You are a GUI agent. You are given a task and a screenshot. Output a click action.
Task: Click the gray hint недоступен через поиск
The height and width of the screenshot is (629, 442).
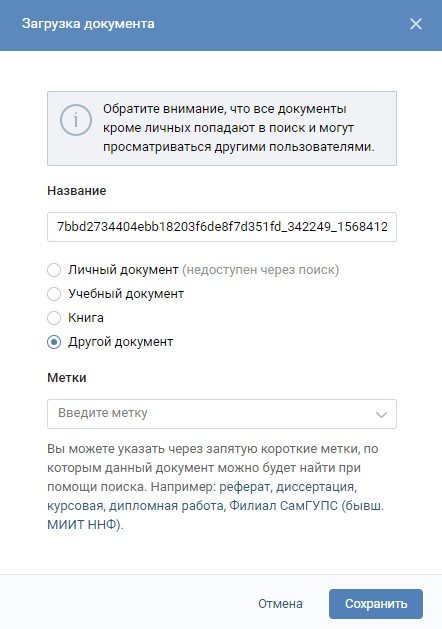point(261,270)
